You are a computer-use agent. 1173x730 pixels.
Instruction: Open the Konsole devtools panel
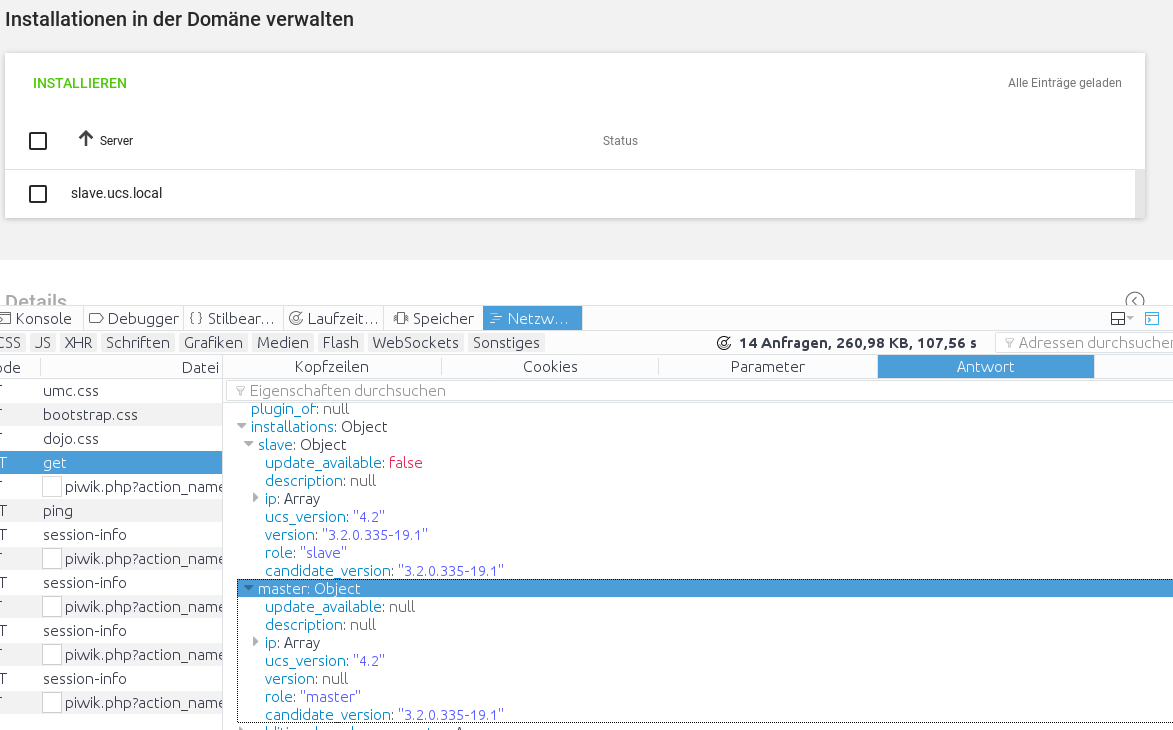36,319
